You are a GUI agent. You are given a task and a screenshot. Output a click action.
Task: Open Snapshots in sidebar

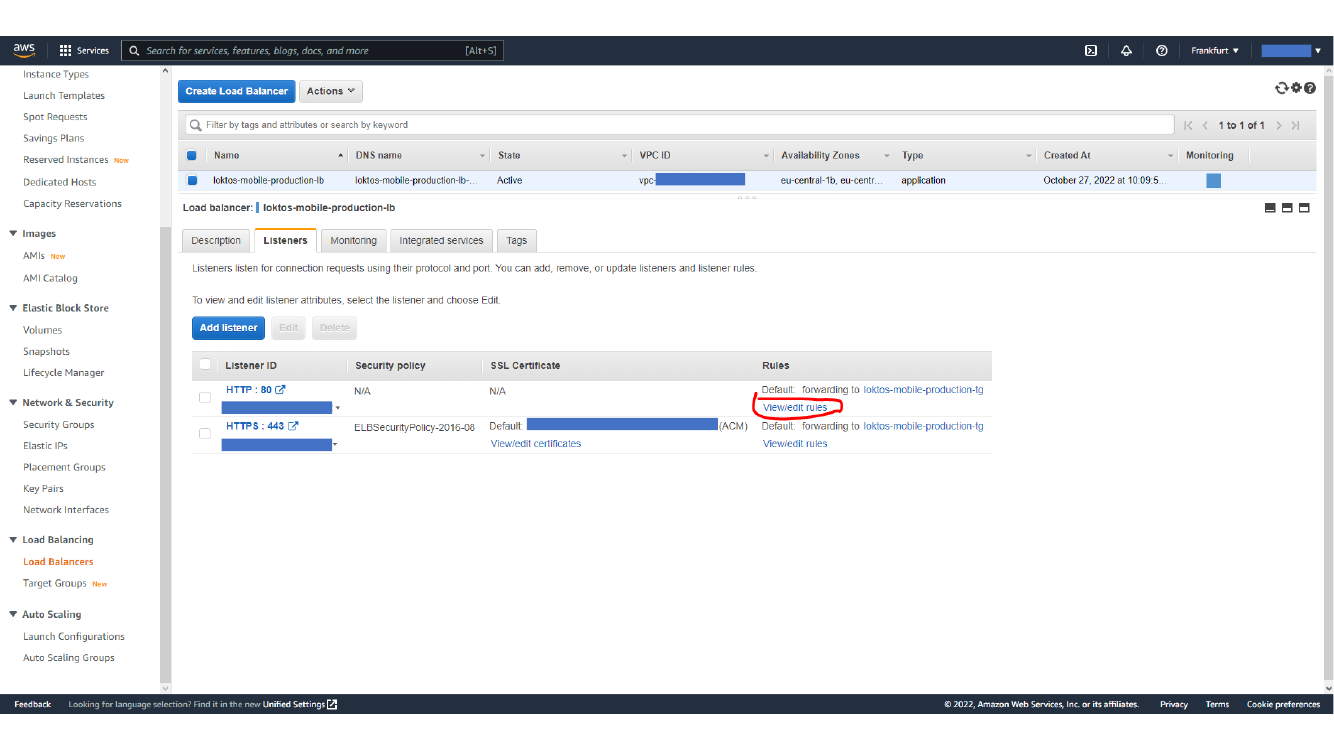coord(46,352)
